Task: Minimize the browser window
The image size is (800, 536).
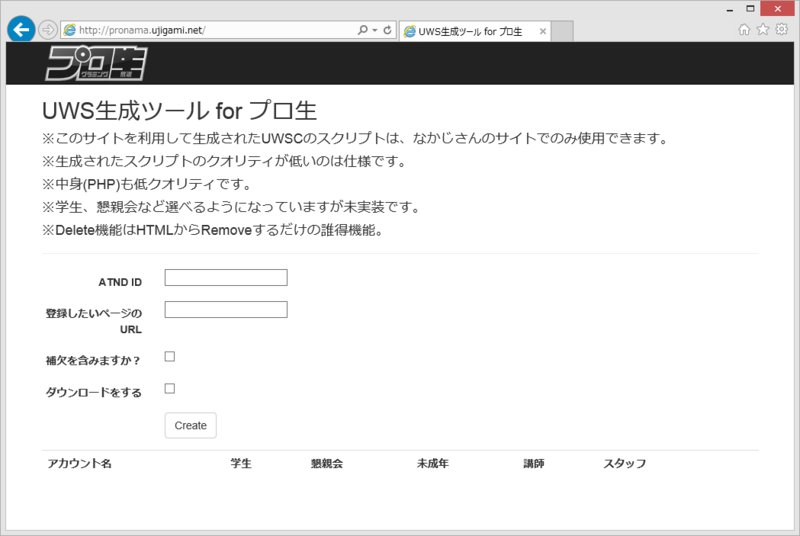Action: point(730,9)
